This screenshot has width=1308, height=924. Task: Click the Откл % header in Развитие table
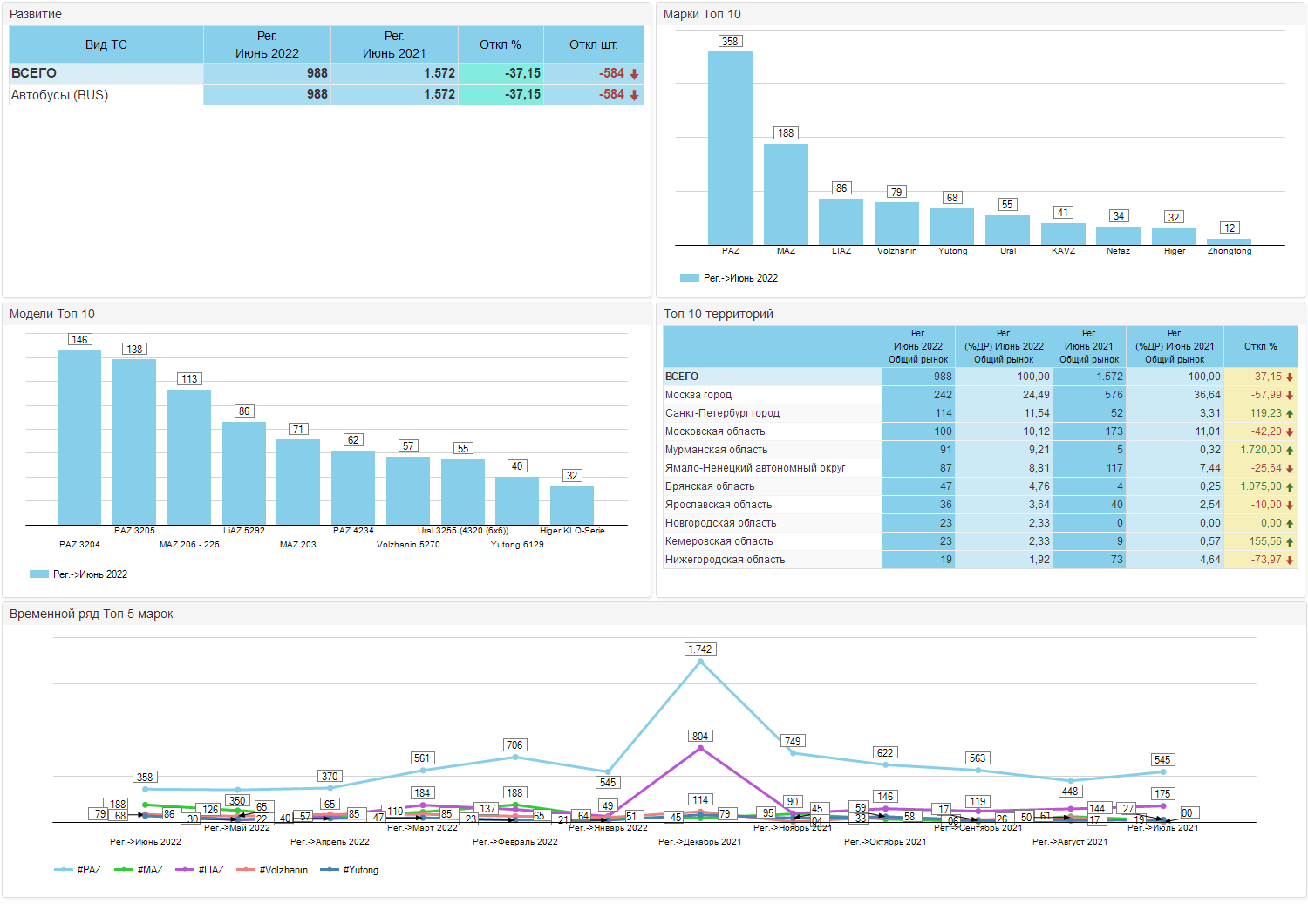[x=501, y=44]
